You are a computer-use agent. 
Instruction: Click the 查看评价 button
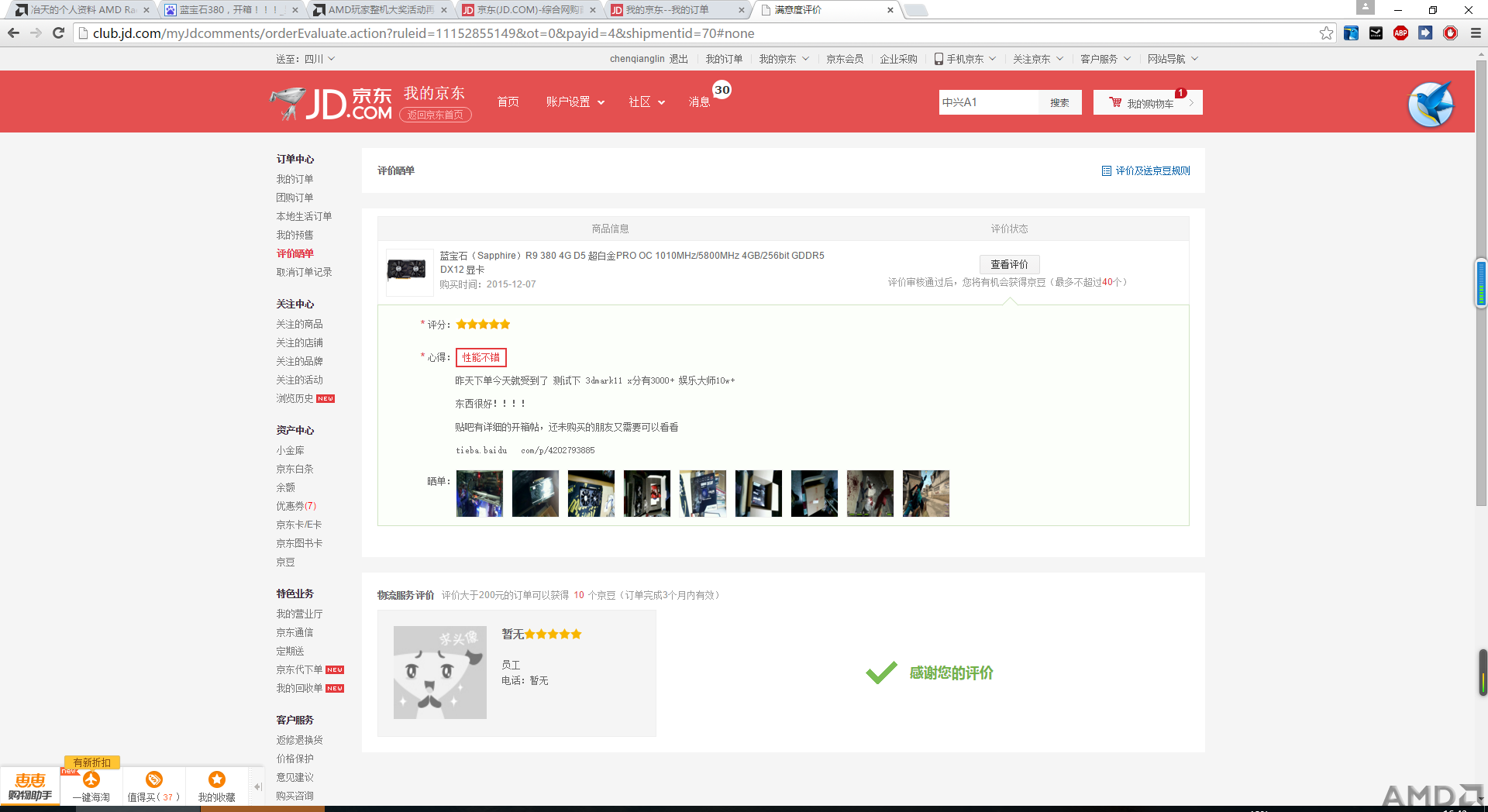point(1009,264)
